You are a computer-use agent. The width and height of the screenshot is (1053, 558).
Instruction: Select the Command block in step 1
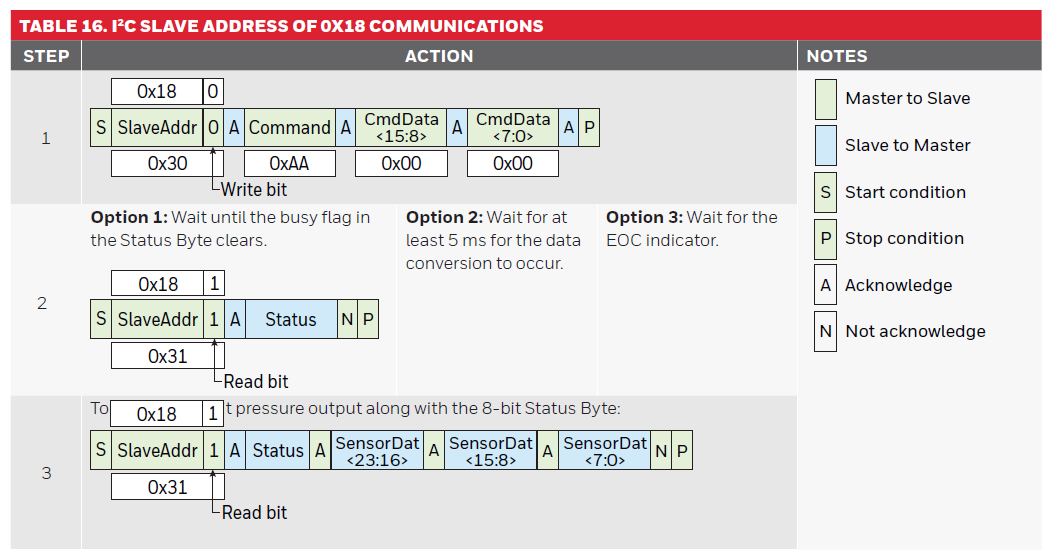tap(290, 128)
